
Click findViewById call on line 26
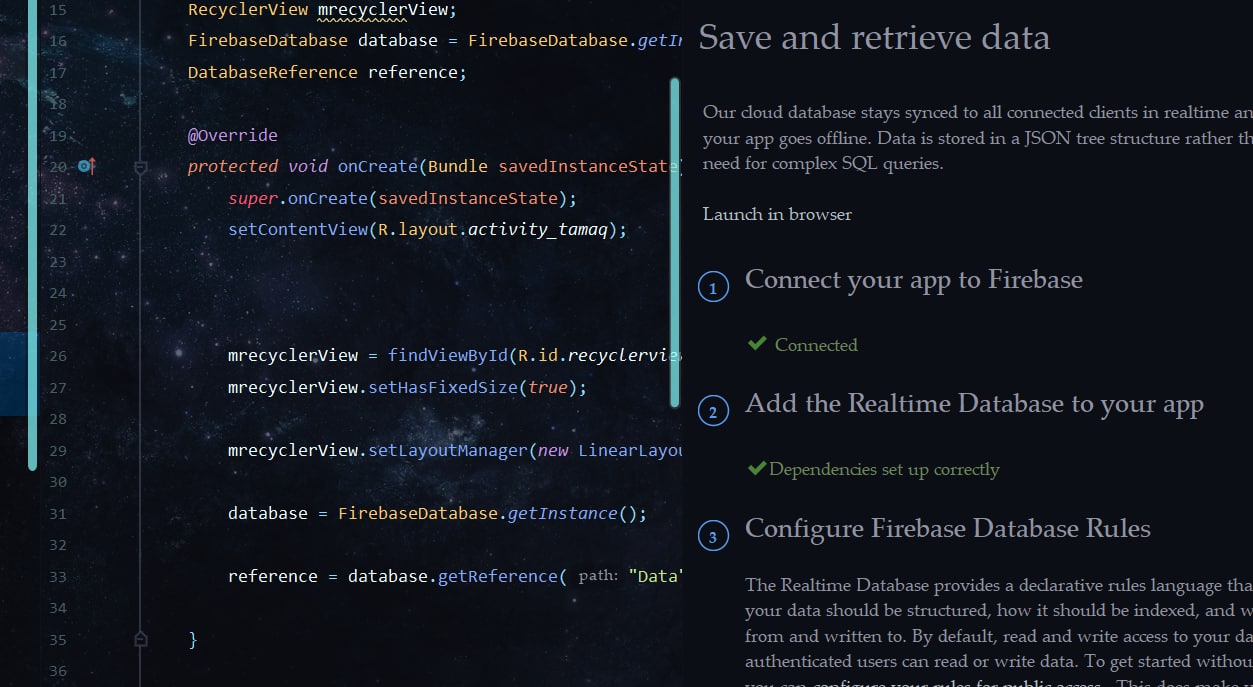click(447, 355)
